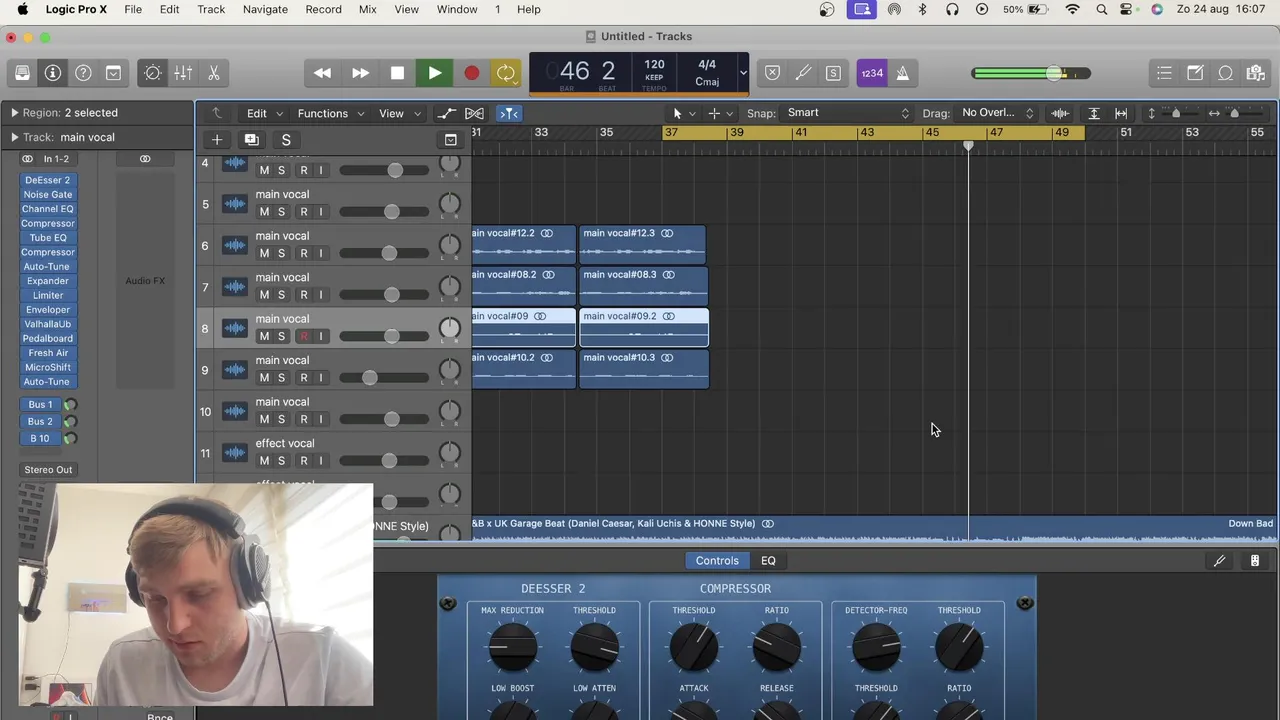
Task: Open the Library panel icon
Action: point(22,73)
